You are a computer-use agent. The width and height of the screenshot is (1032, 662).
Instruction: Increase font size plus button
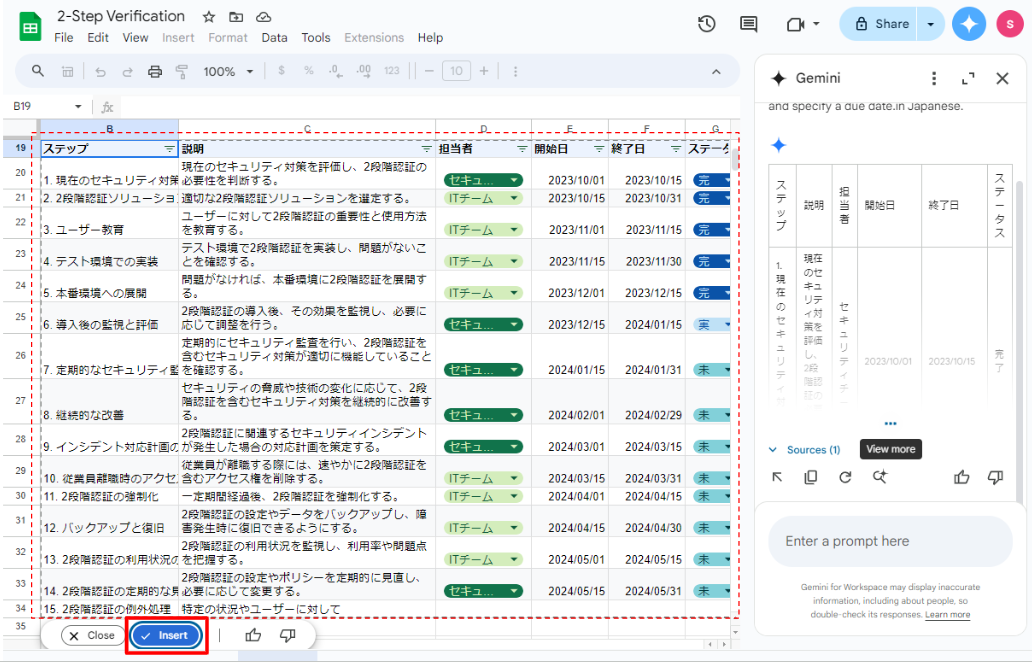(x=484, y=71)
